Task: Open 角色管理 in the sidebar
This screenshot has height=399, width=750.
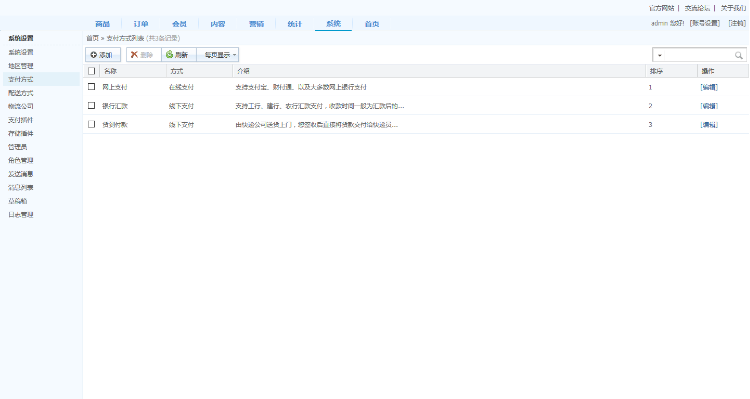Action: 21,160
